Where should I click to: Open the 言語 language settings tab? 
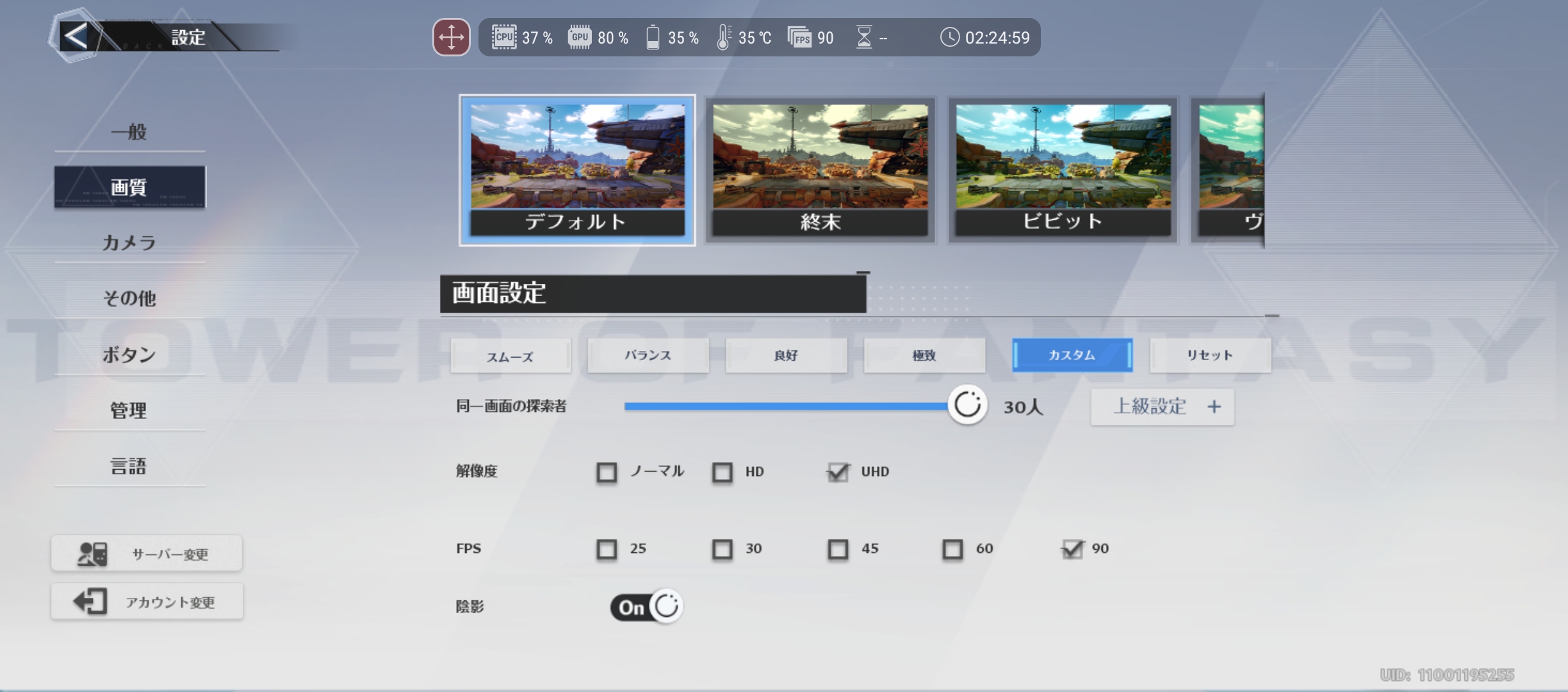click(x=127, y=467)
